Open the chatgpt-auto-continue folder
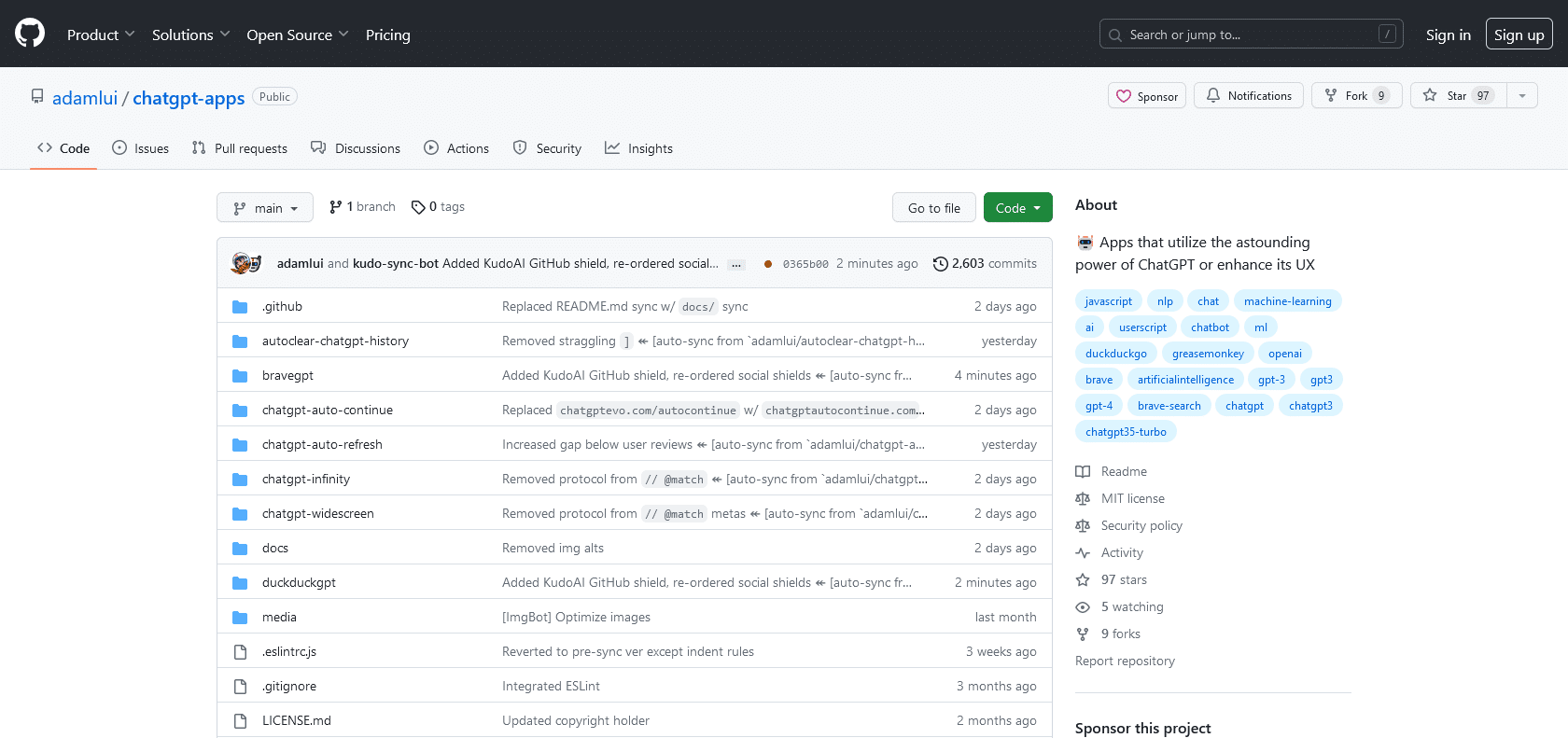The width and height of the screenshot is (1568, 738). tap(328, 410)
